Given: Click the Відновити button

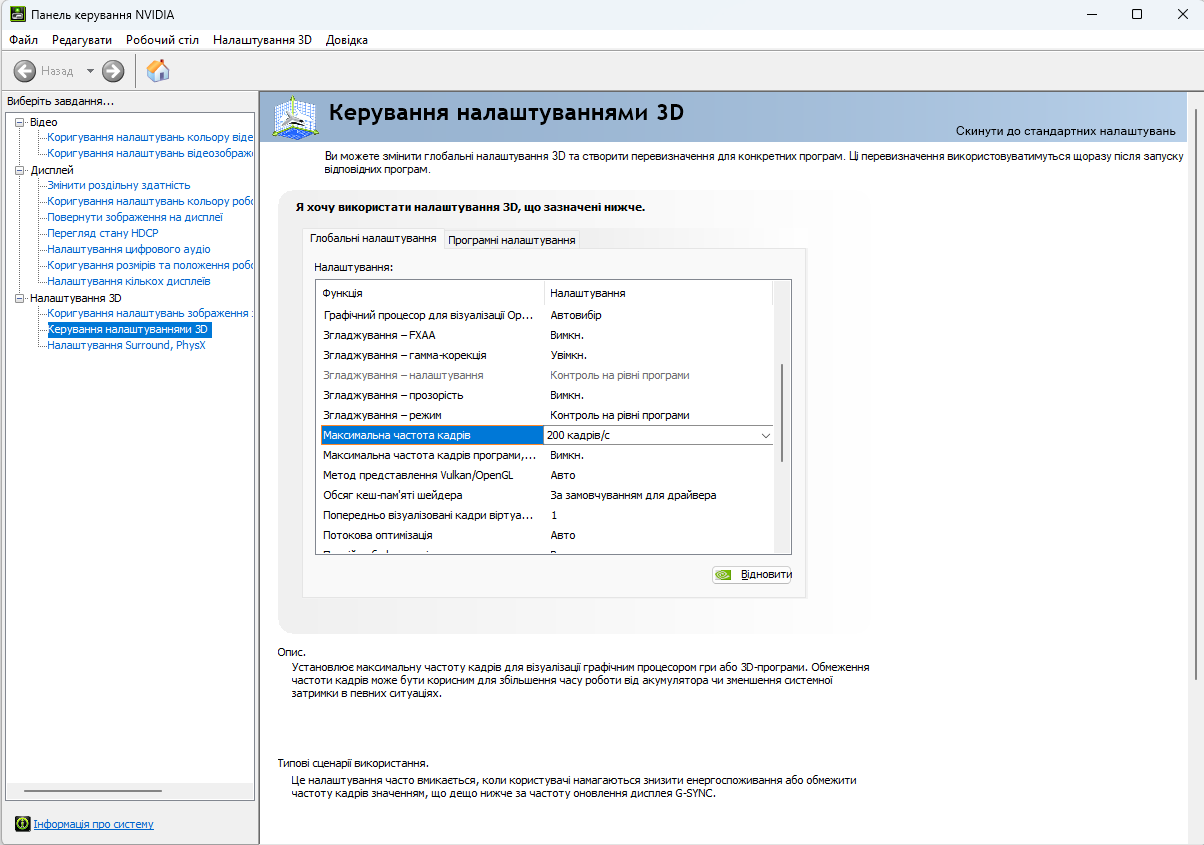Looking at the screenshot, I should [x=752, y=575].
